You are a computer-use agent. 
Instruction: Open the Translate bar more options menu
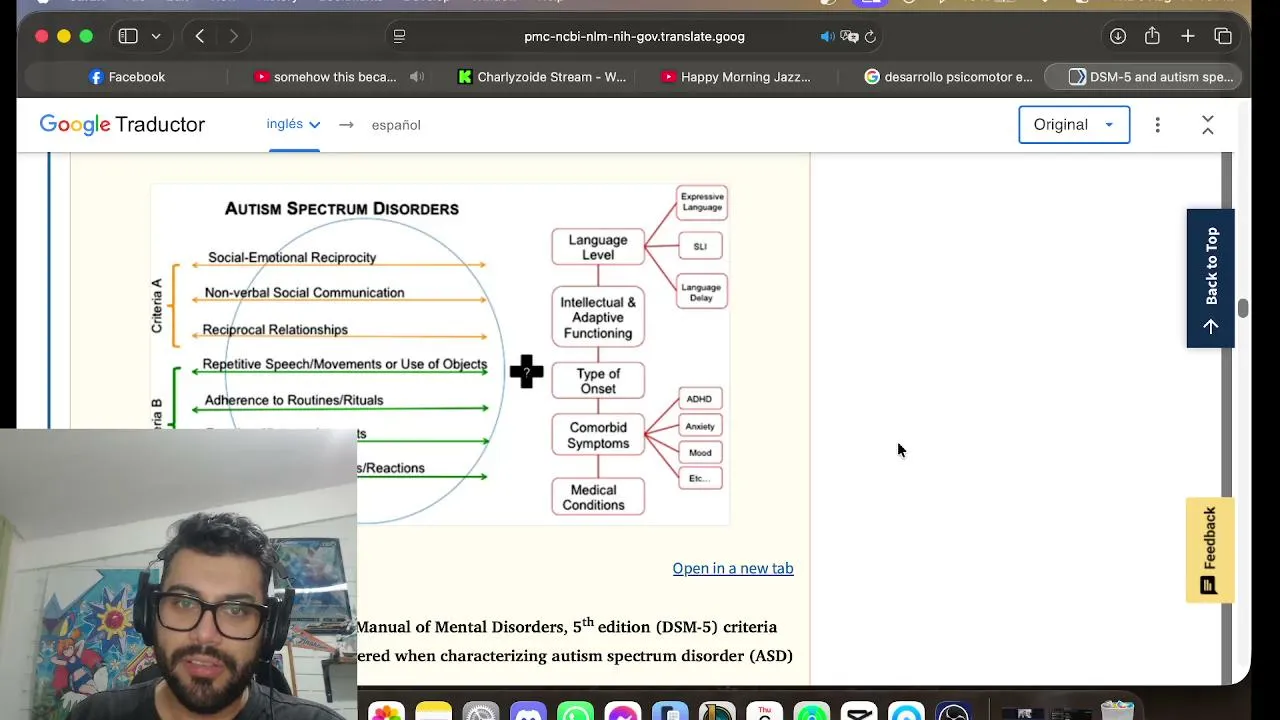point(1158,125)
